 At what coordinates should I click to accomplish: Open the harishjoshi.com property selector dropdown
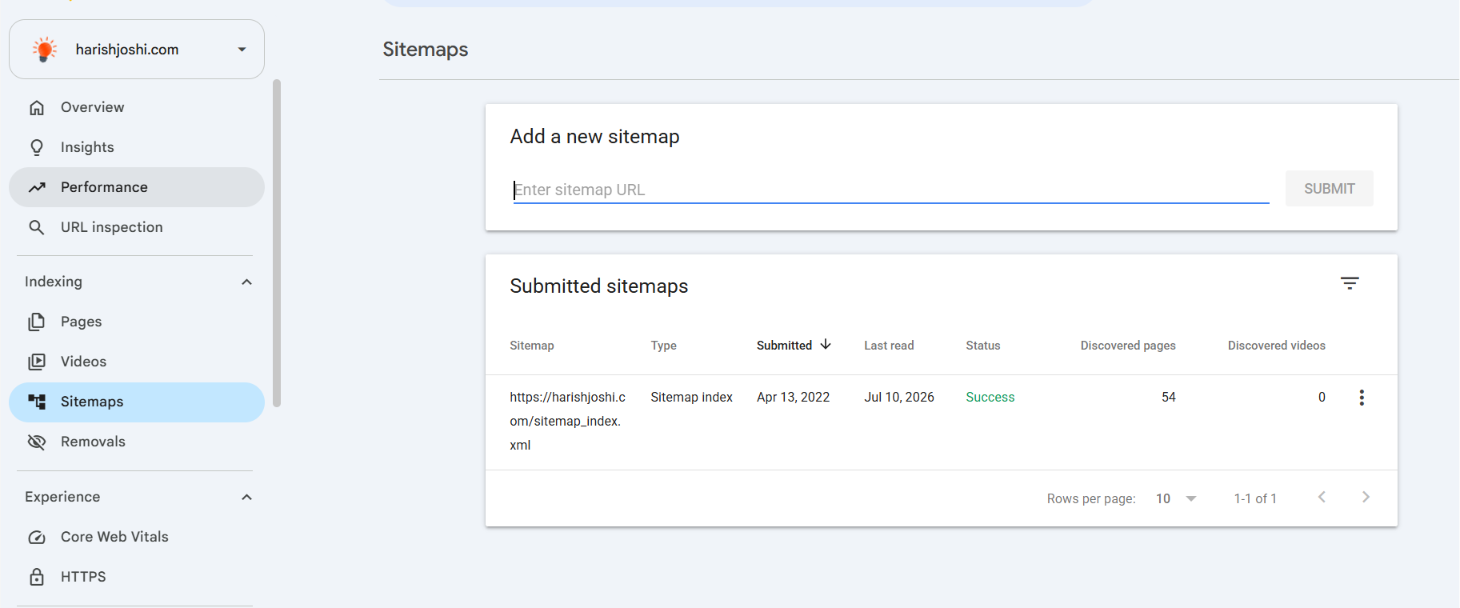tap(137, 49)
